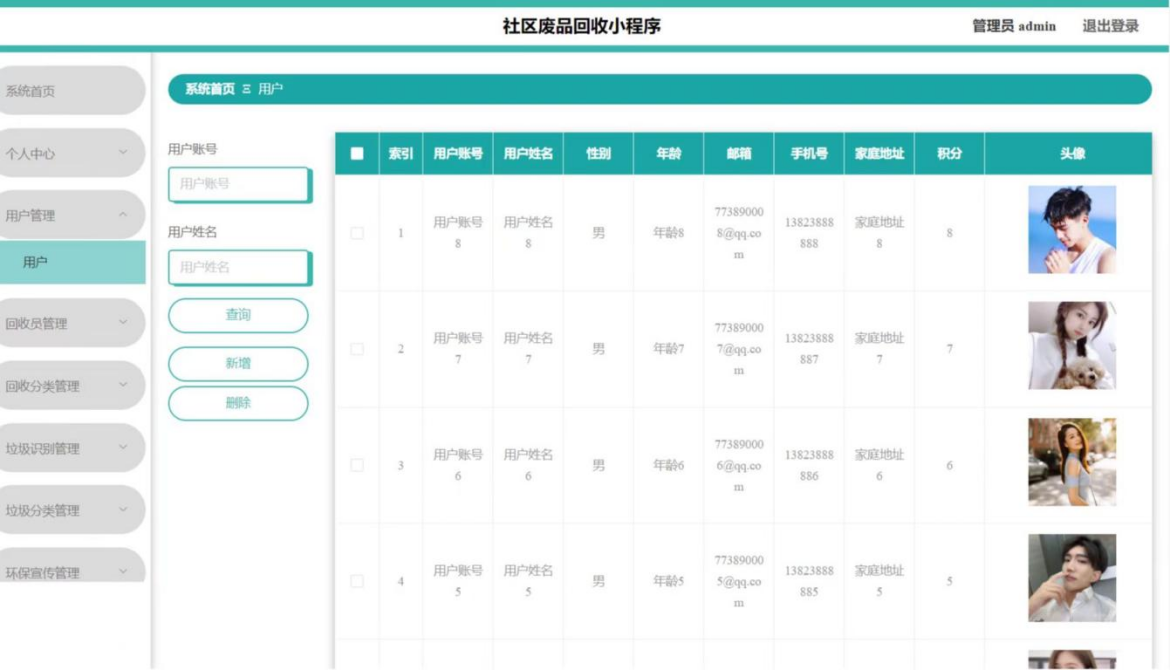Open 用户管理 sidebar menu

click(x=72, y=215)
